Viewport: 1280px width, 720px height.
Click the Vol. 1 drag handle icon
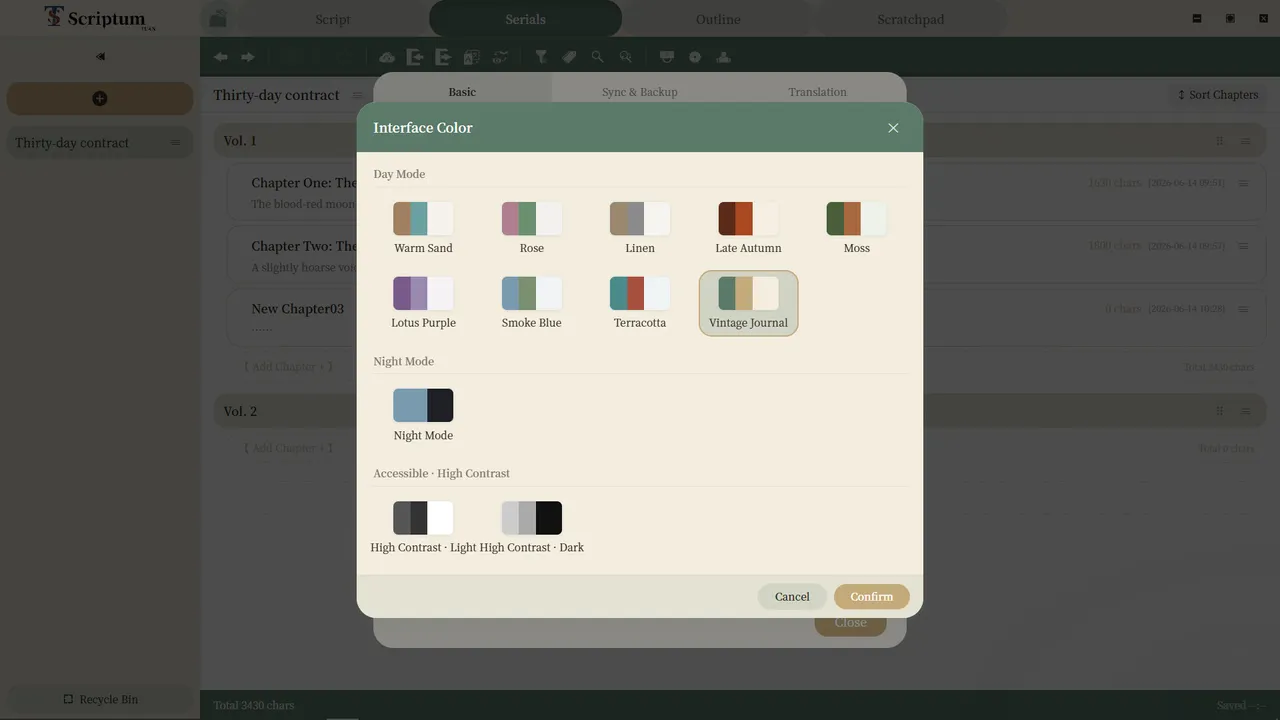(x=1219, y=141)
